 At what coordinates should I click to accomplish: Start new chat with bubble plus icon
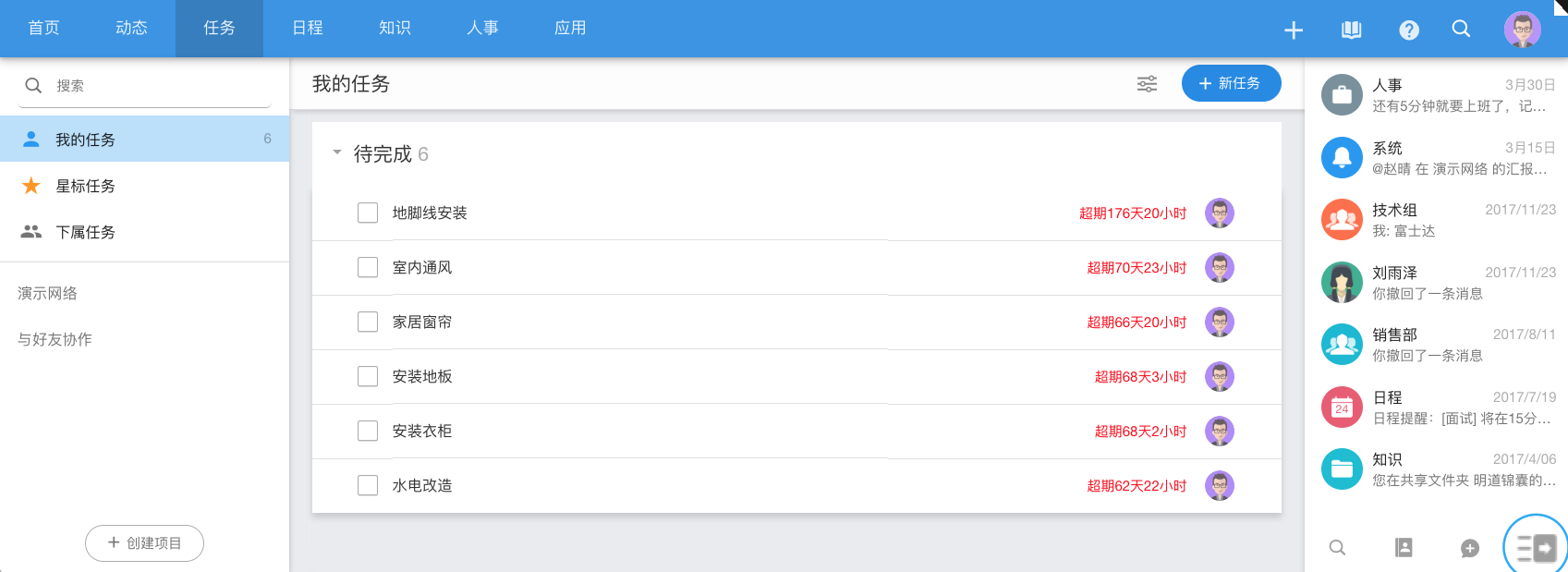click(1470, 548)
